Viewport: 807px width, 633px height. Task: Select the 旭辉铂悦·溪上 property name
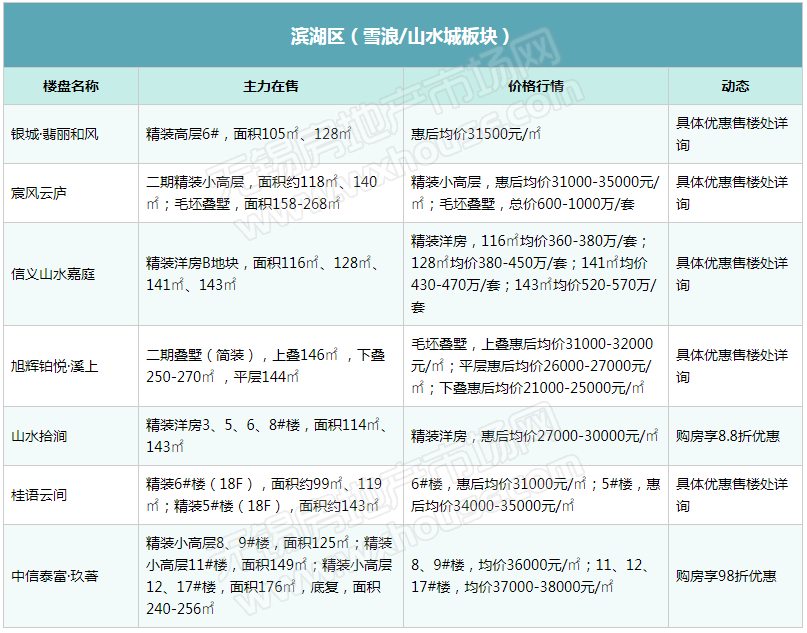coord(55,366)
